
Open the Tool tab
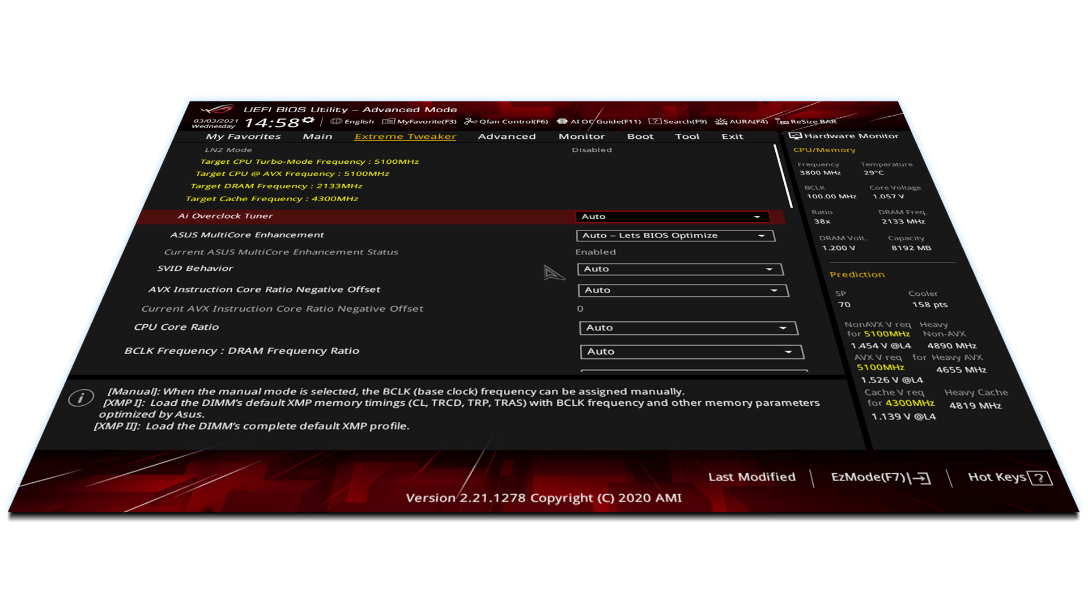687,137
